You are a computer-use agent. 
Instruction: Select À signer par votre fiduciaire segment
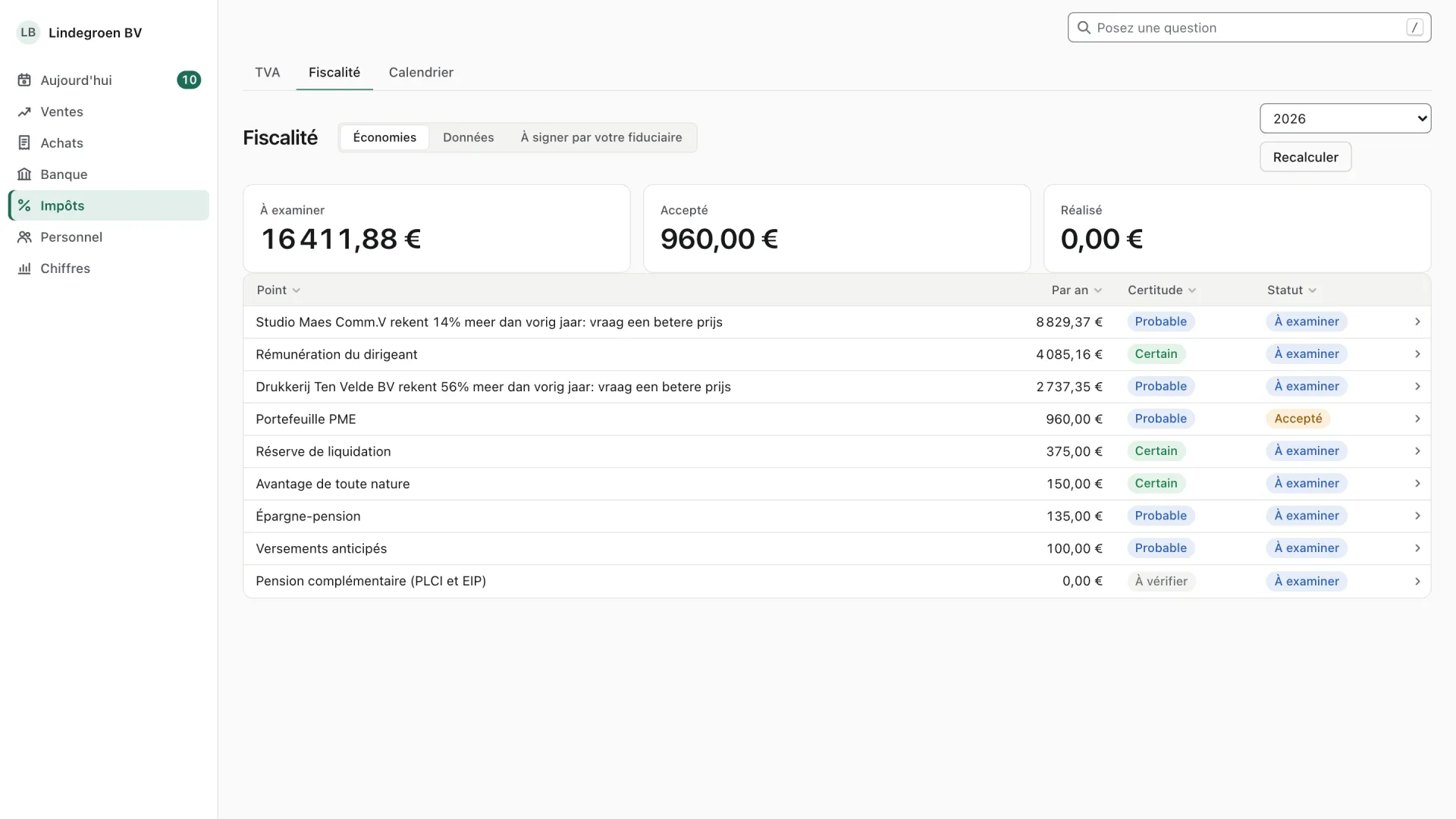point(601,137)
